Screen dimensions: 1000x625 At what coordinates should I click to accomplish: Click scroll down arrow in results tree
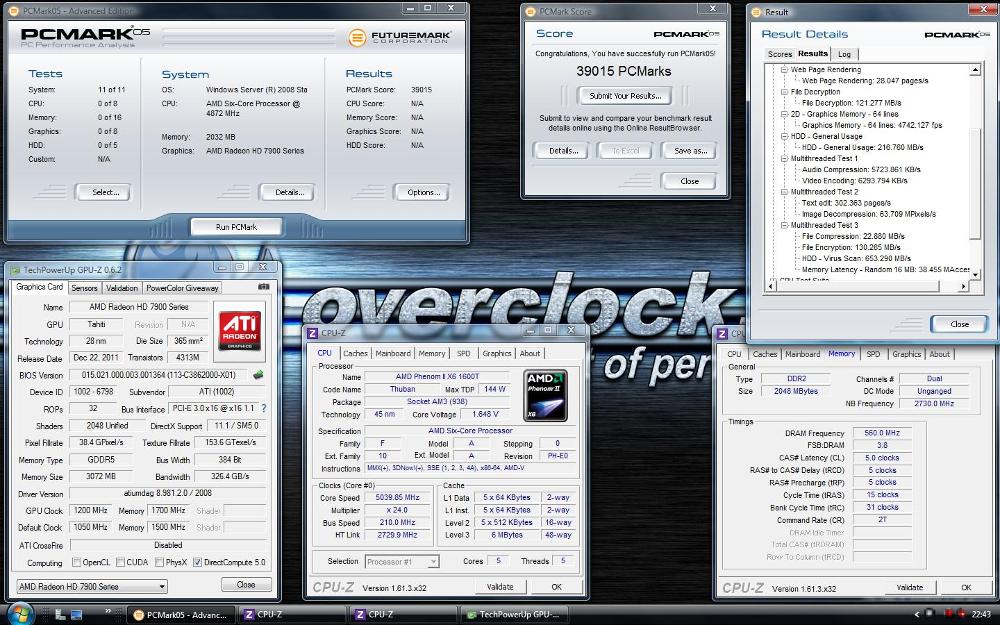(x=974, y=274)
